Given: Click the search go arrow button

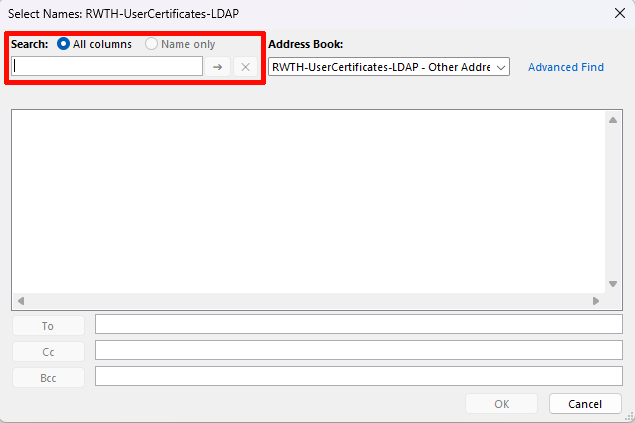Looking at the screenshot, I should [217, 67].
